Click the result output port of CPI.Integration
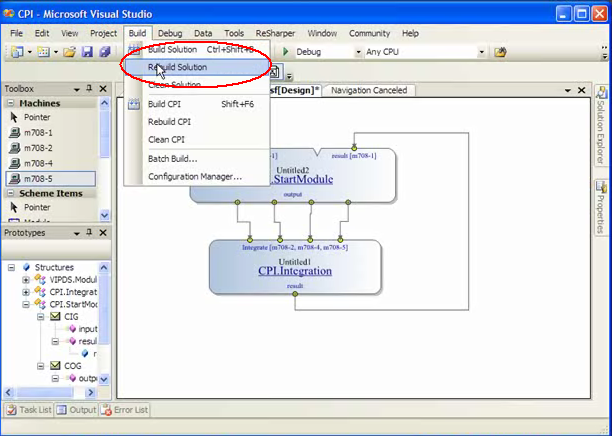Screen dimensions: 612x436 click(x=295, y=294)
